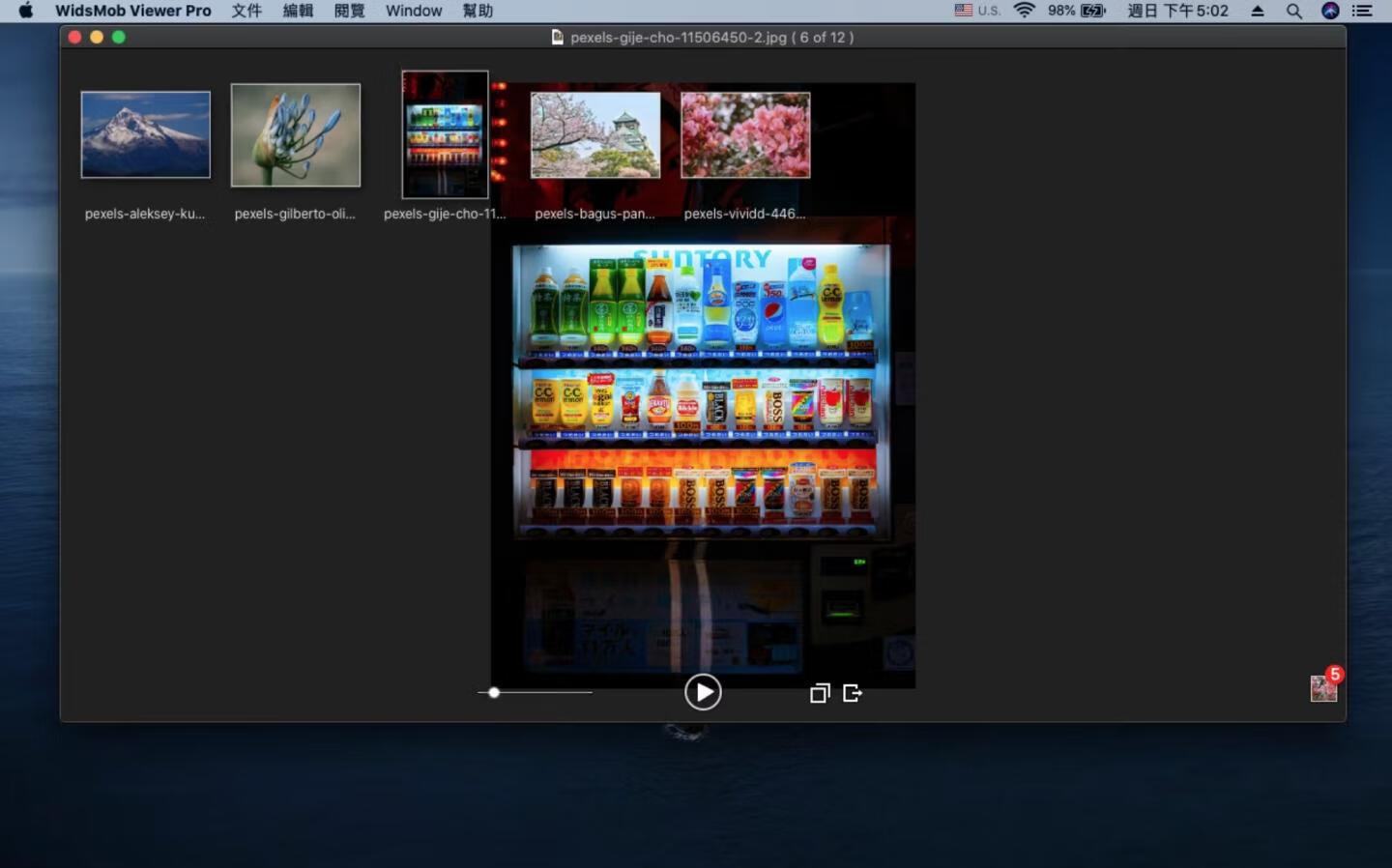Click the Siri icon in the menu bar
Screen dimensions: 1392x868
coord(1330,11)
